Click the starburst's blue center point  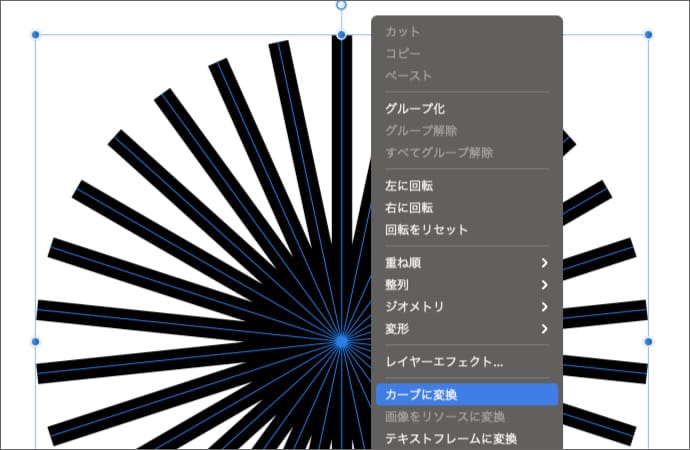341,342
